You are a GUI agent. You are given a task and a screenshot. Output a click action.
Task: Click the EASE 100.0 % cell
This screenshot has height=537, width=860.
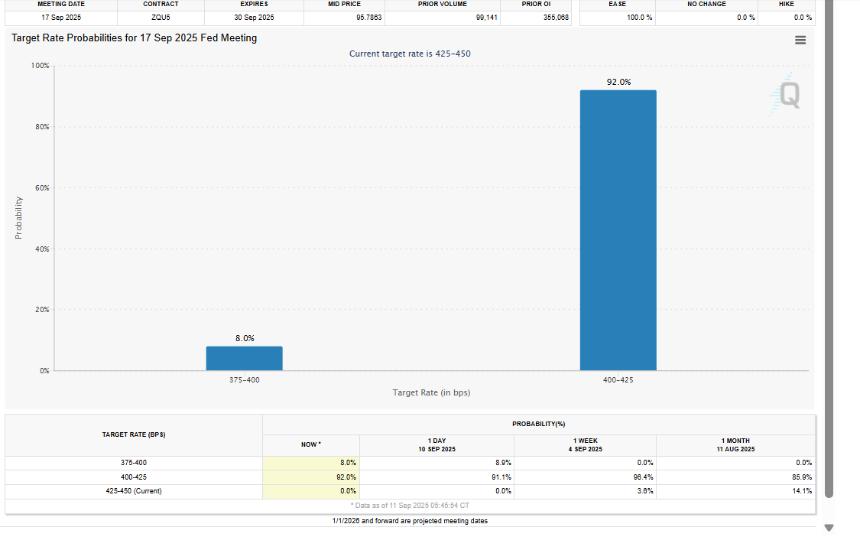tap(617, 17)
